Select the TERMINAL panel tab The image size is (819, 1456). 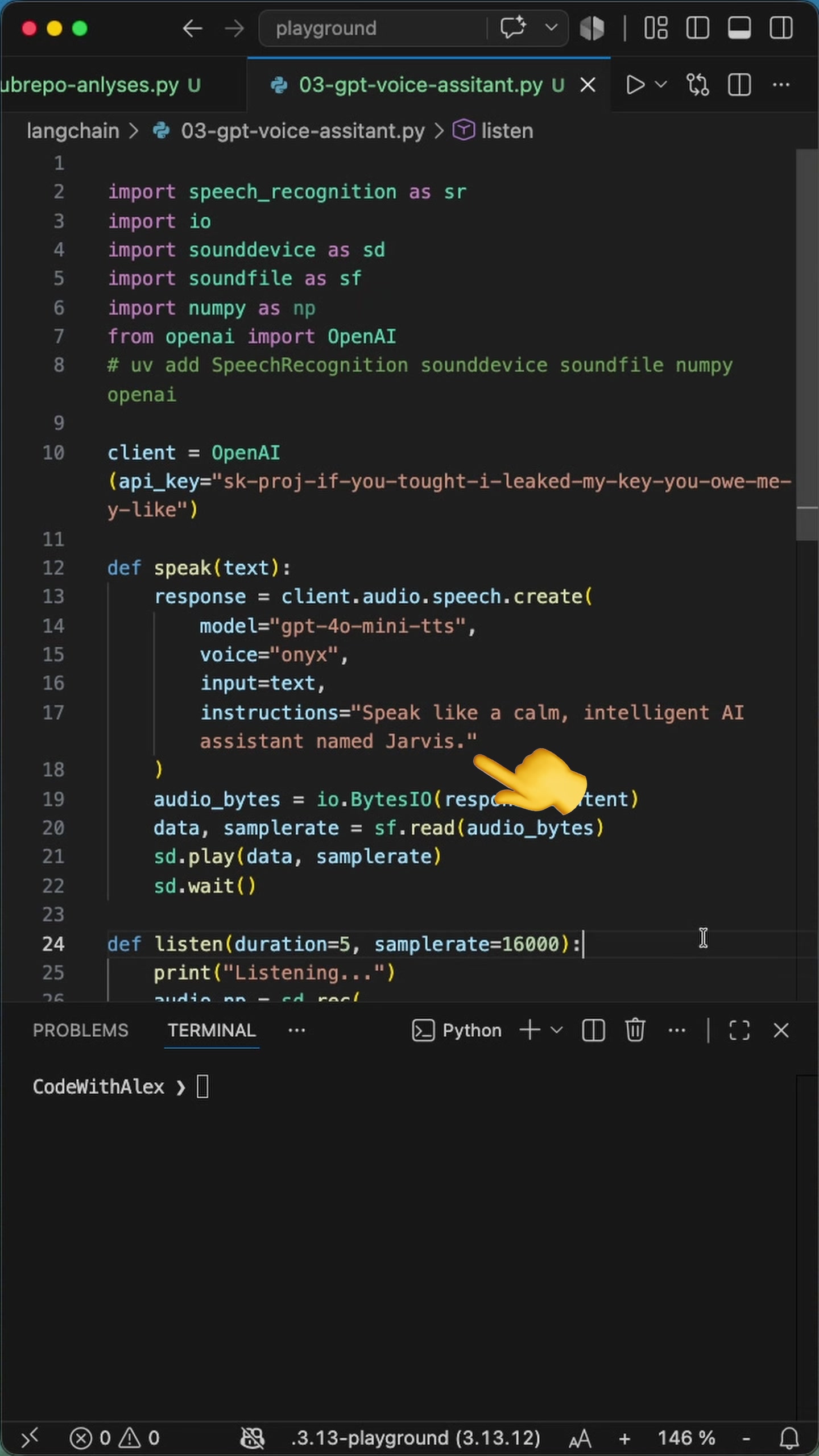coord(212,1031)
